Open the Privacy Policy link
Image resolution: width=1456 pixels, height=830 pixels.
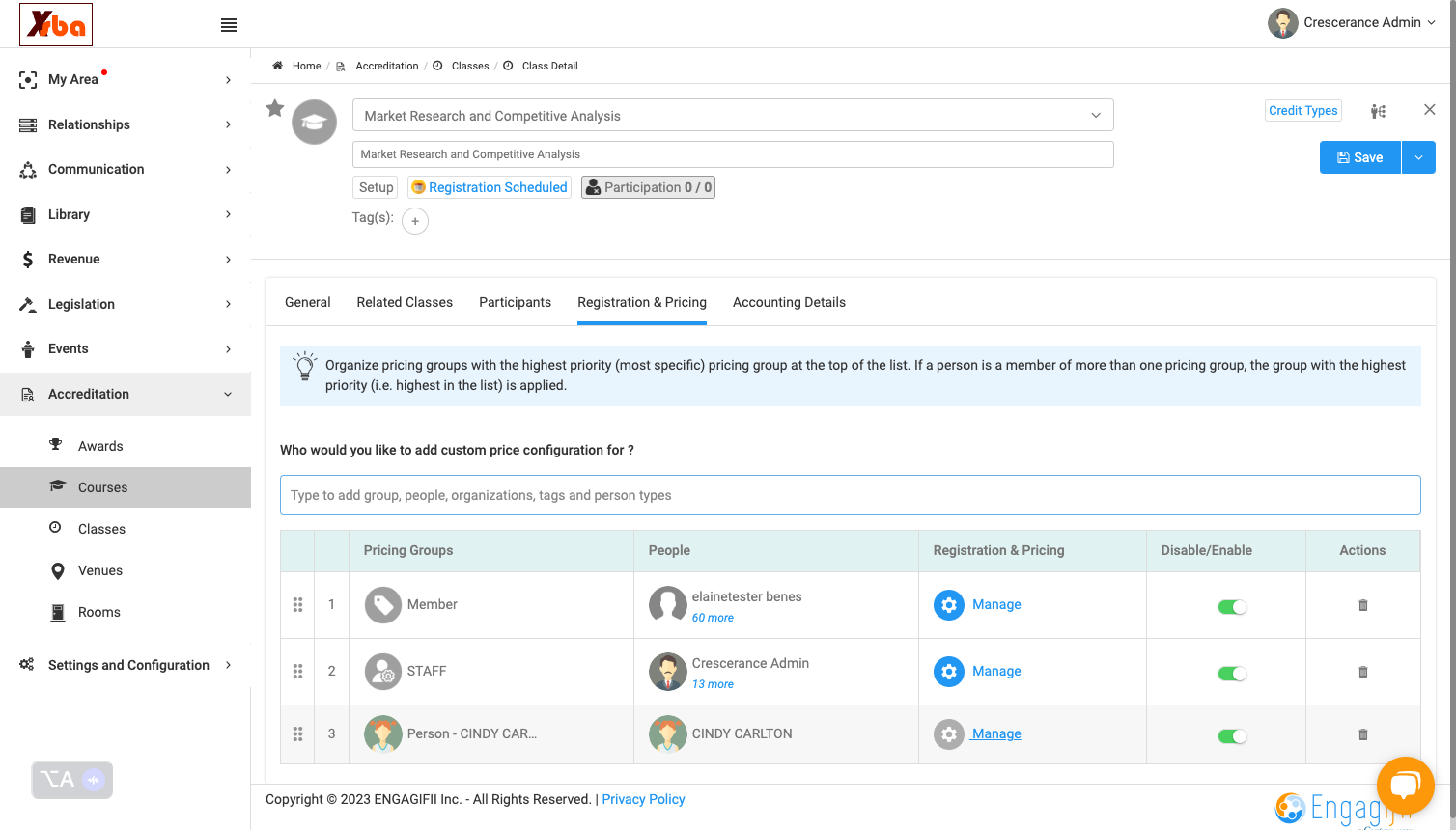tap(643, 799)
